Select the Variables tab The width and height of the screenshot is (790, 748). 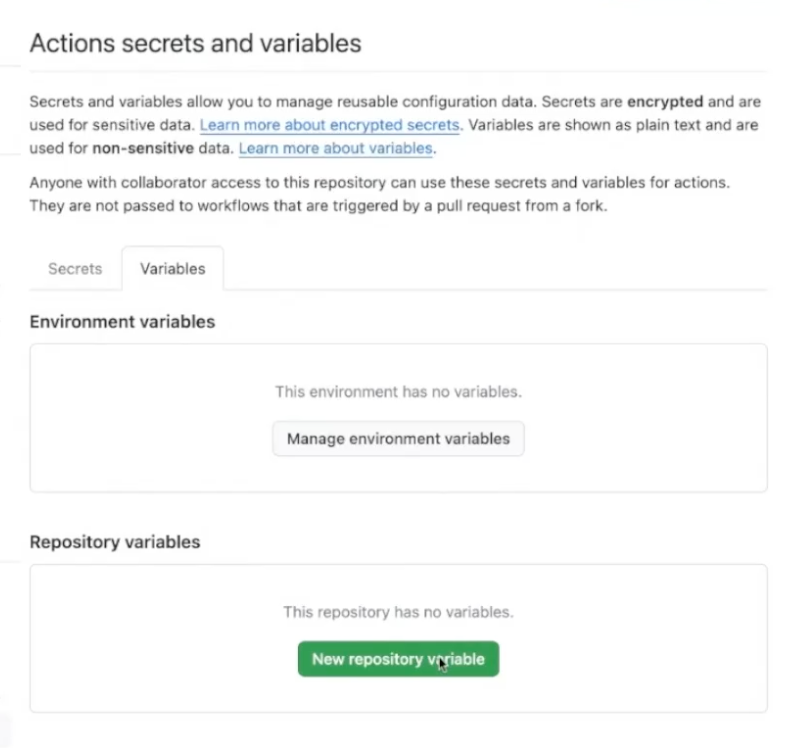click(x=172, y=269)
